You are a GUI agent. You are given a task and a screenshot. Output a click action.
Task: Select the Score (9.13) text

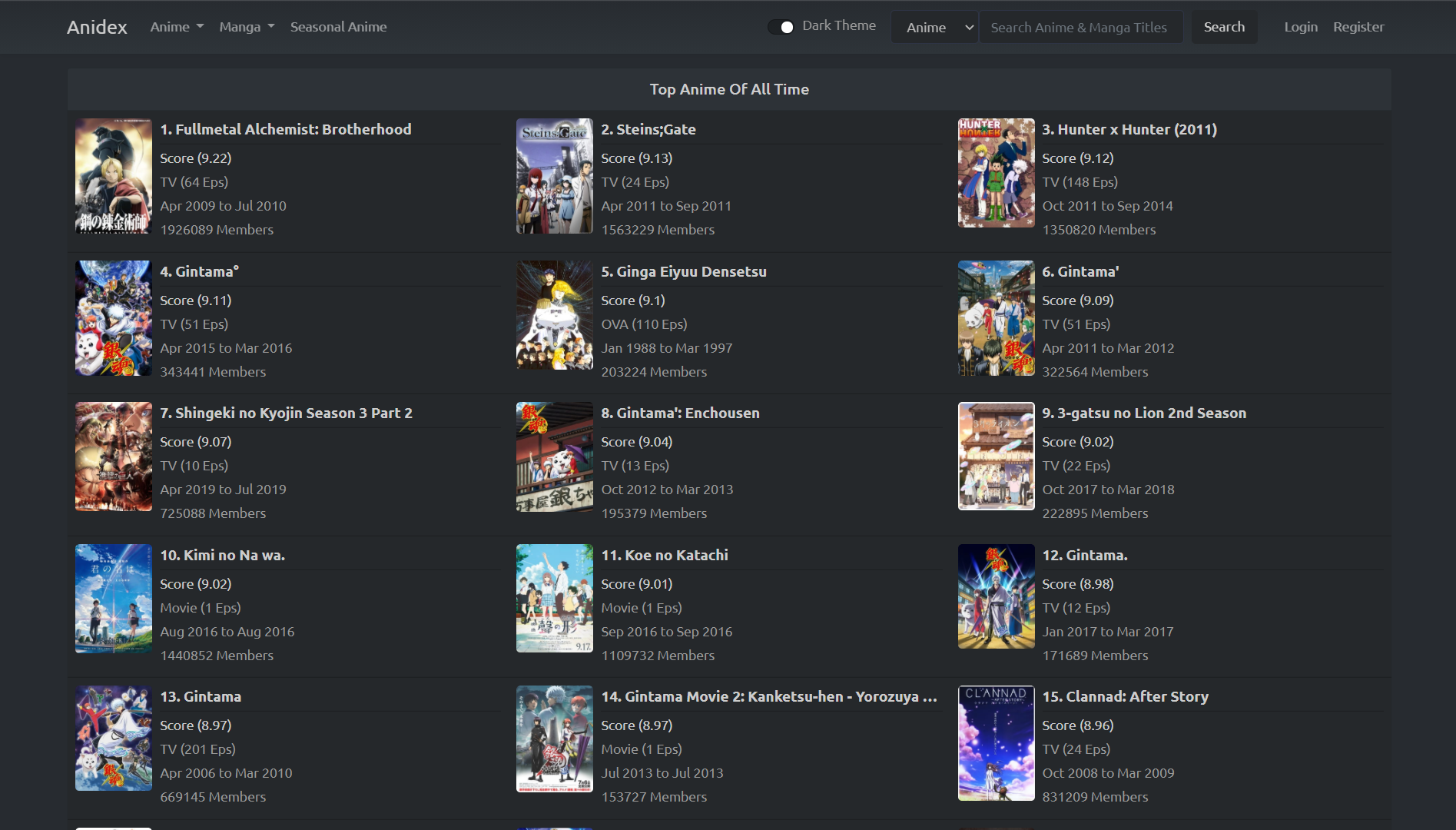[636, 158]
